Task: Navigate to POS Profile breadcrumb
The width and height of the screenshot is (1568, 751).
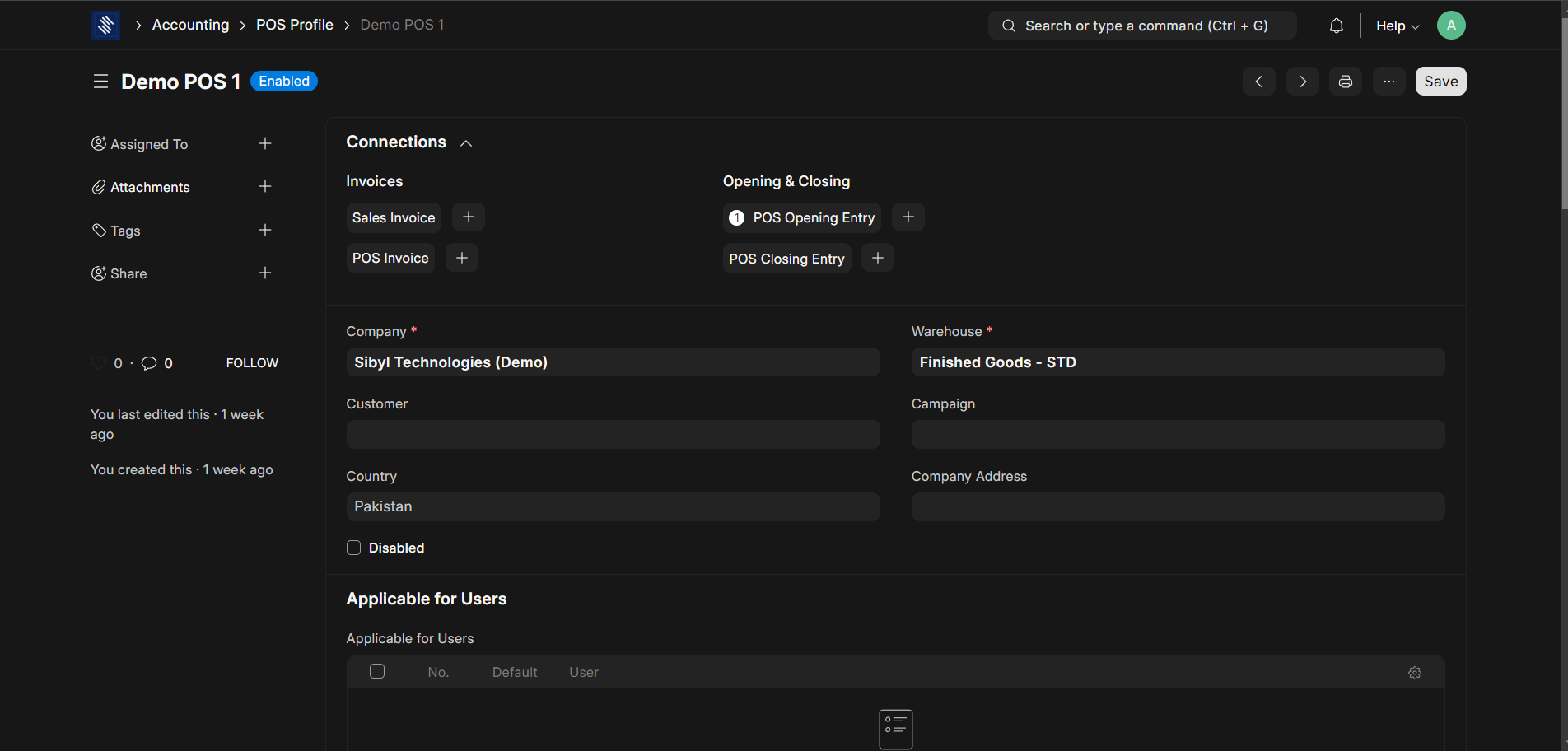Action: [294, 25]
